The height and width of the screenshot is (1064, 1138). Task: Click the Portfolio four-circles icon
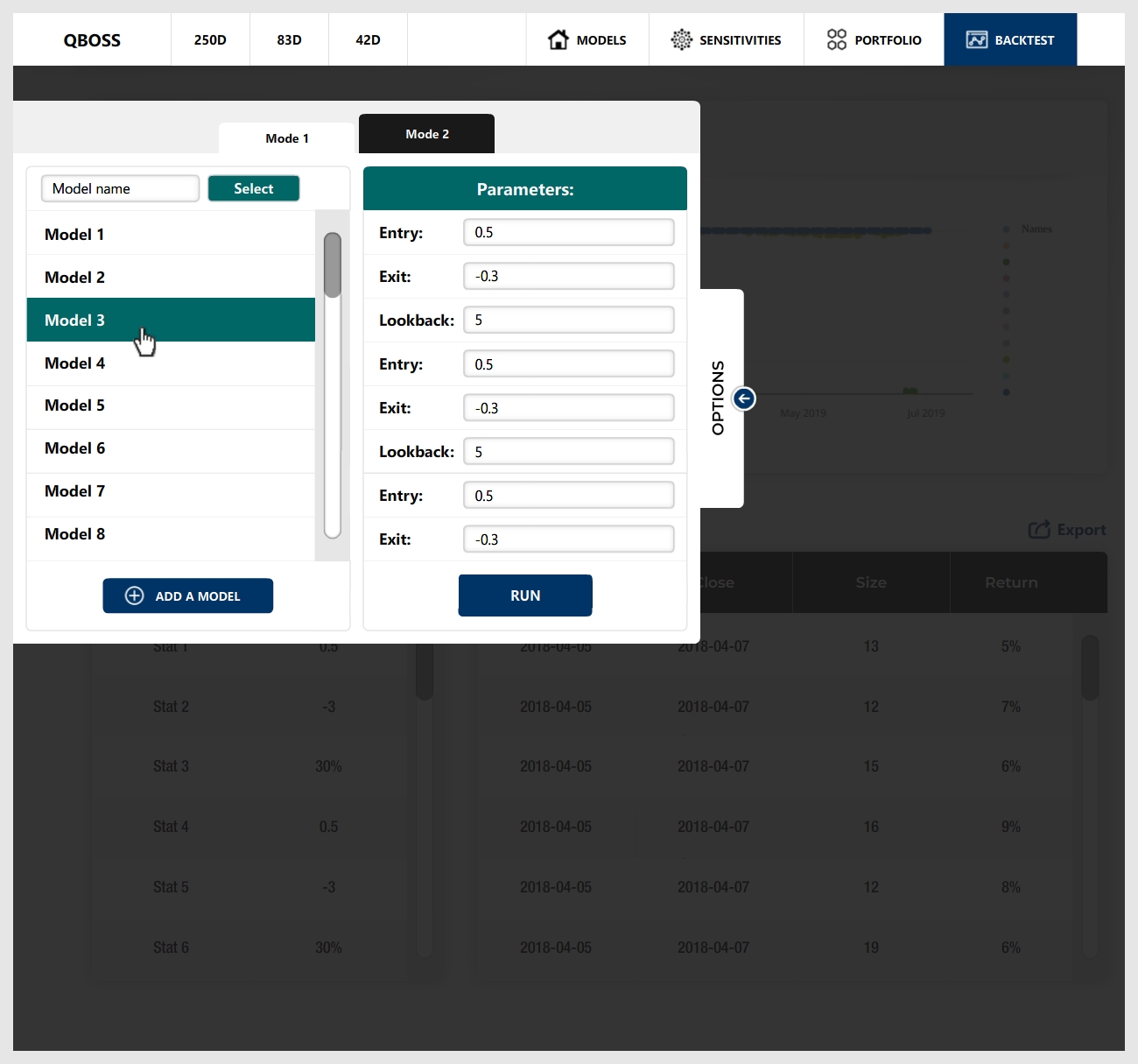(x=836, y=39)
